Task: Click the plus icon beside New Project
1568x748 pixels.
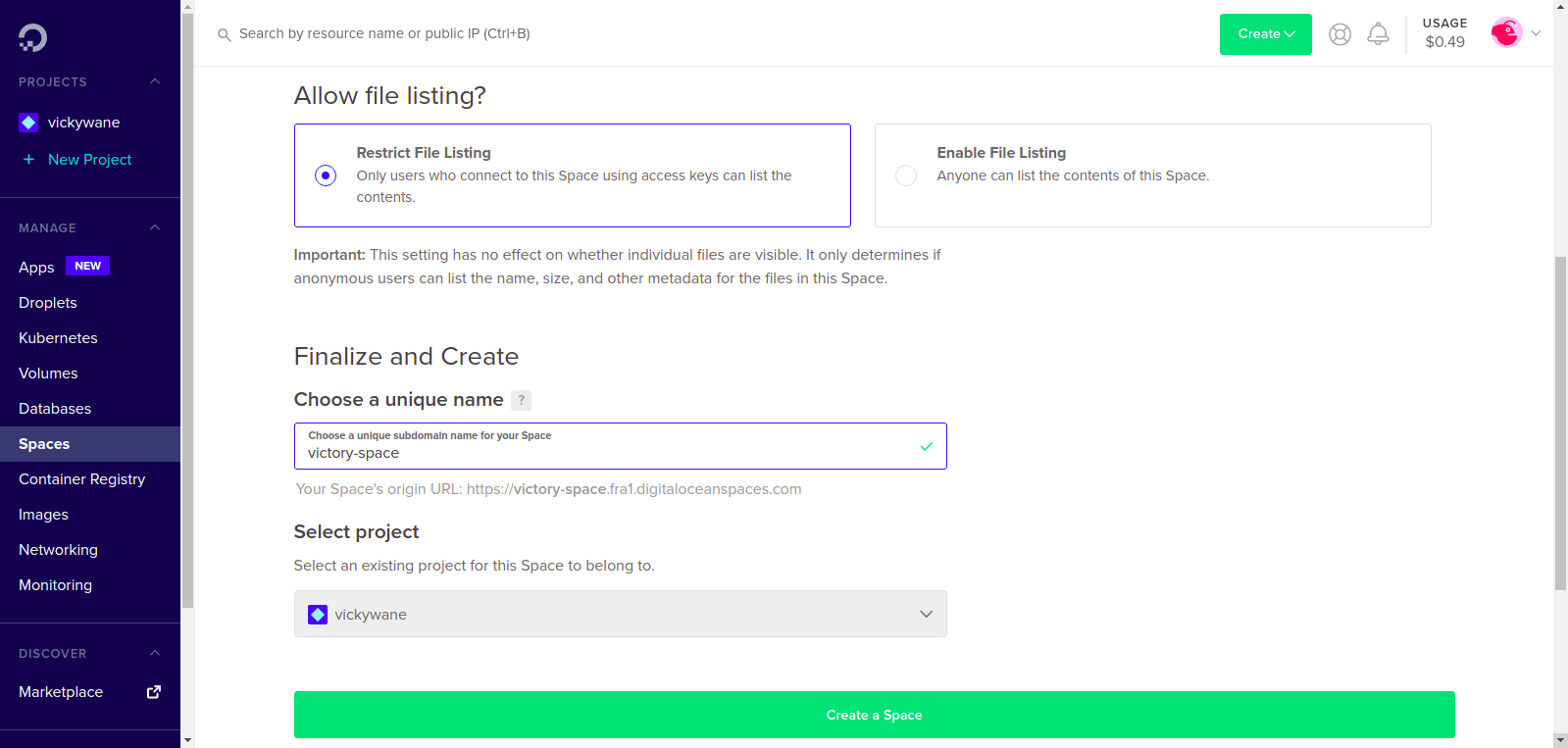Action: (x=28, y=160)
